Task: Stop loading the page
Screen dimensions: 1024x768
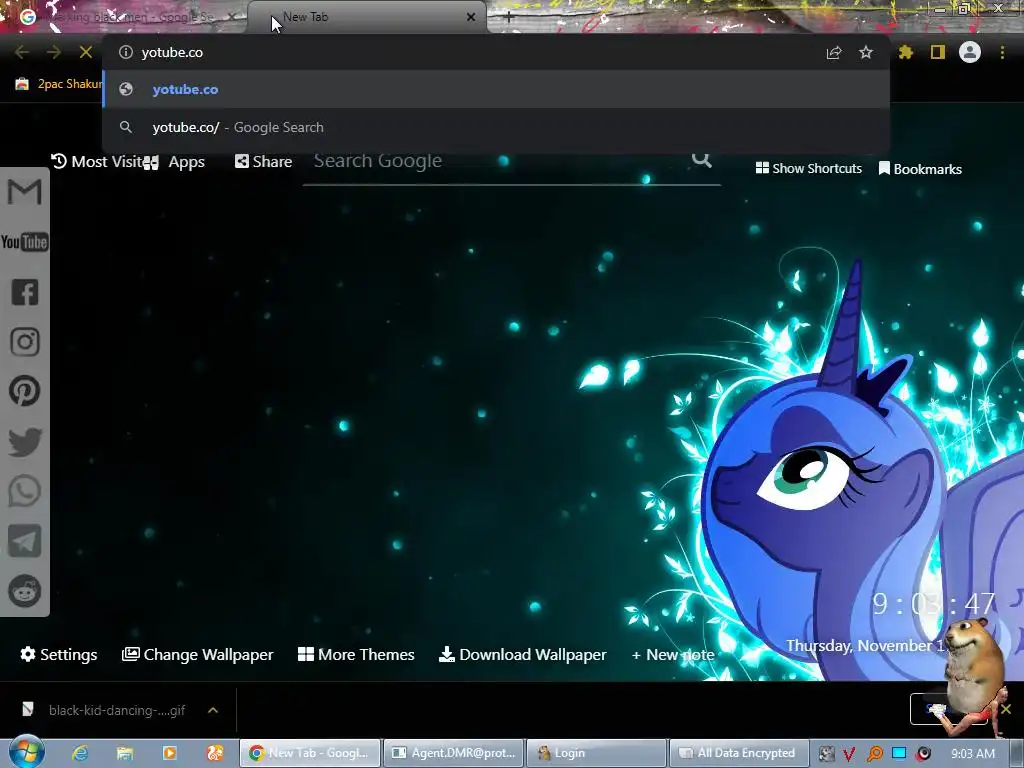Action: (86, 52)
